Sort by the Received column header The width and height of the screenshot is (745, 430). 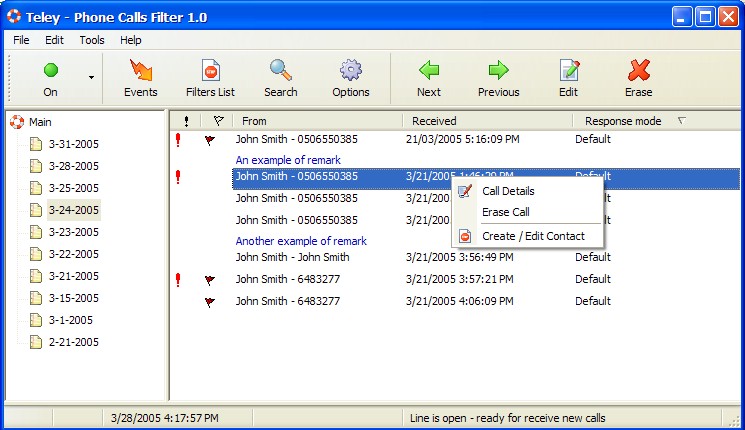coord(488,121)
